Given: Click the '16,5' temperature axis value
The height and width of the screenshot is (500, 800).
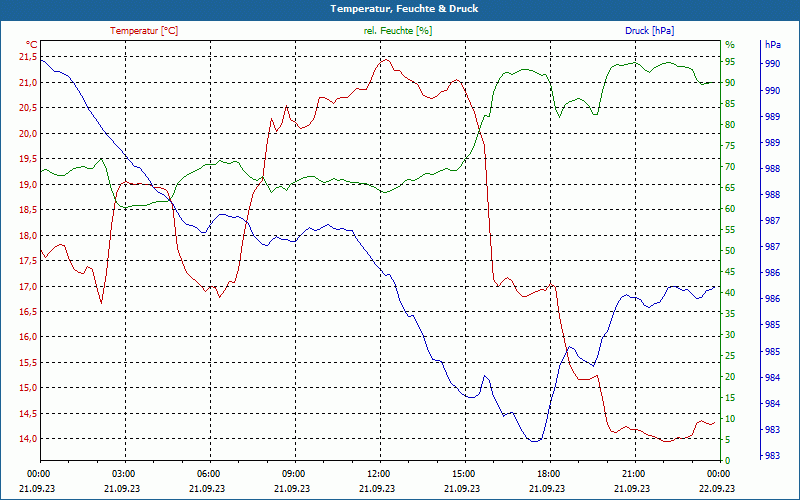Looking at the screenshot, I should click(x=28, y=312).
